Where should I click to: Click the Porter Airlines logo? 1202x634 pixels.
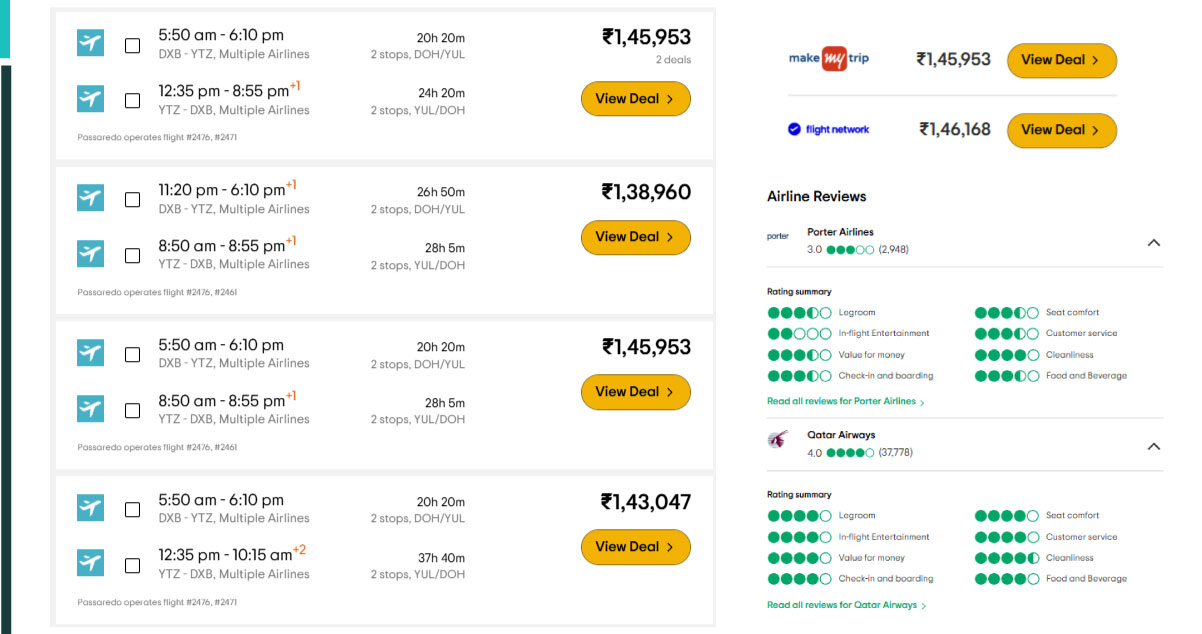click(778, 235)
